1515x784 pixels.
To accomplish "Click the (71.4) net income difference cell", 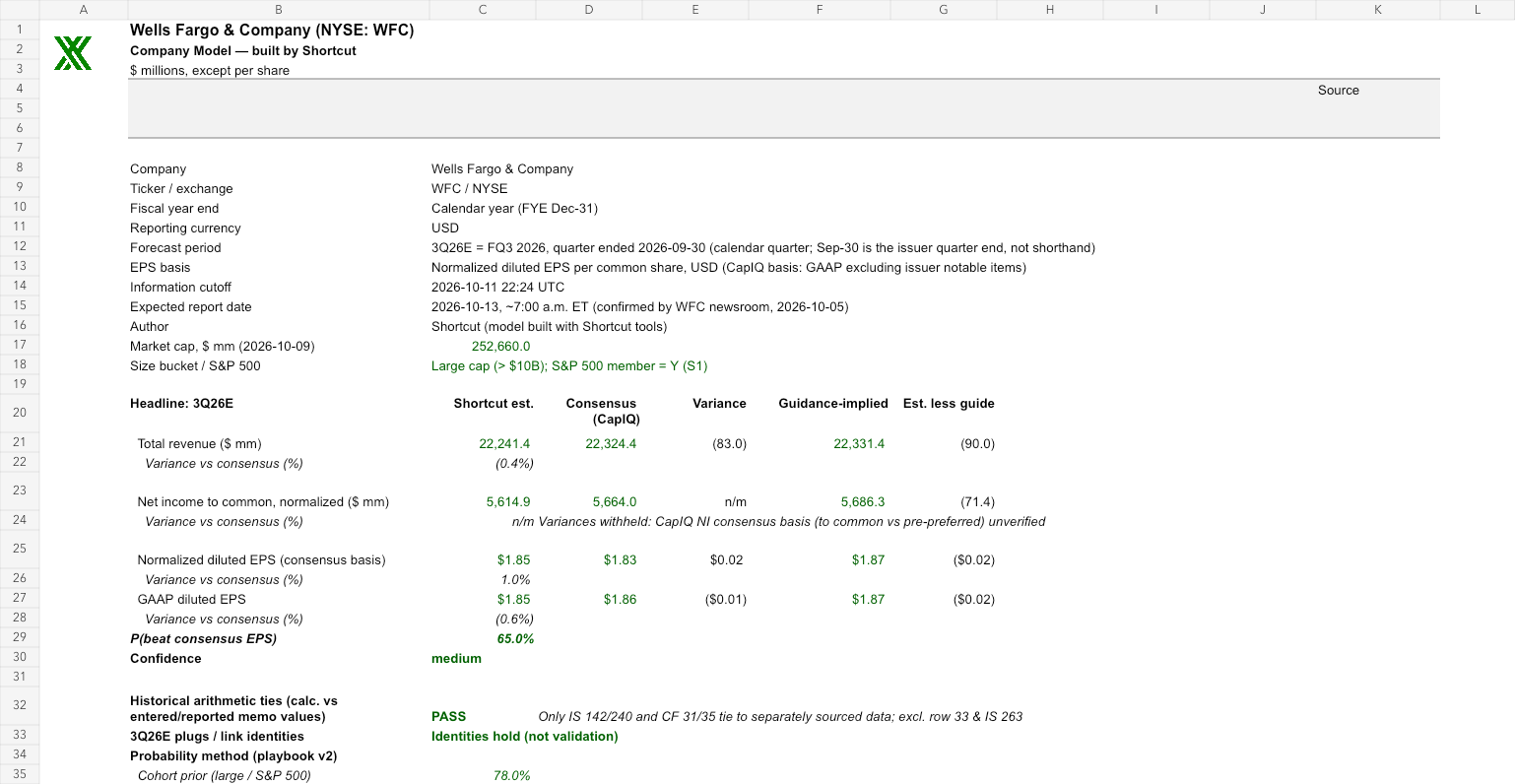I will pos(978,501).
